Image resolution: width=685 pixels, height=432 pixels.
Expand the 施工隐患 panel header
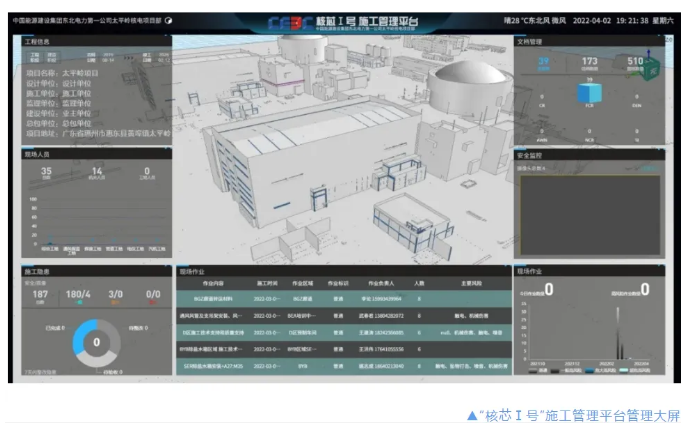[38, 271]
